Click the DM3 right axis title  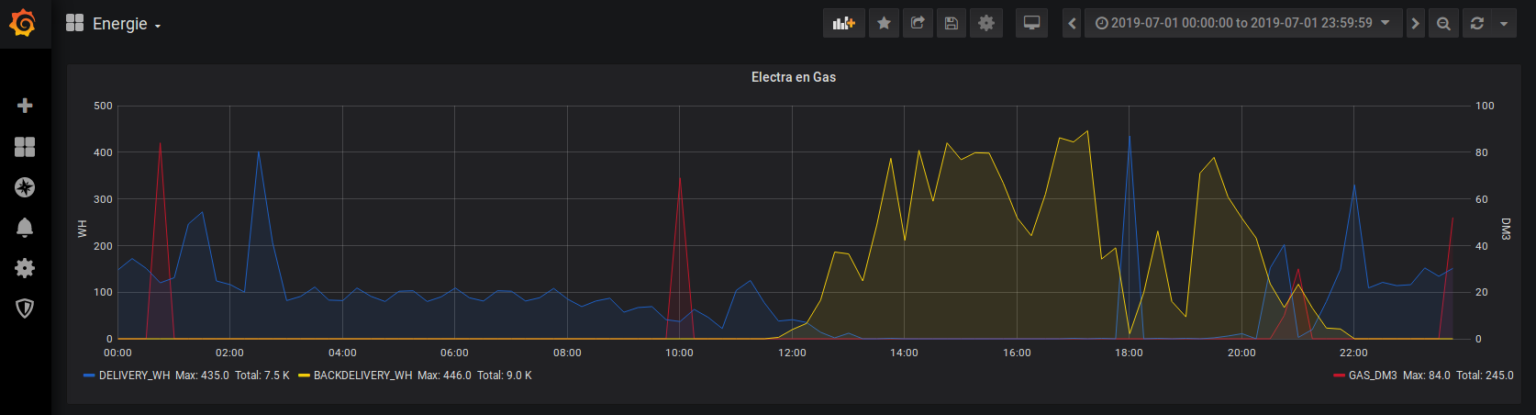pyautogui.click(x=1506, y=229)
